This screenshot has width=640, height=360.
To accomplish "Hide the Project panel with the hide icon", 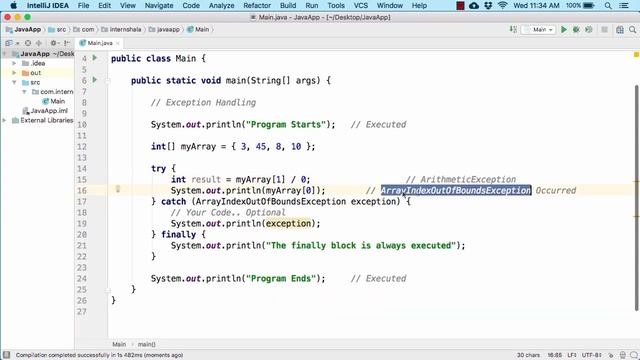I will [67, 43].
